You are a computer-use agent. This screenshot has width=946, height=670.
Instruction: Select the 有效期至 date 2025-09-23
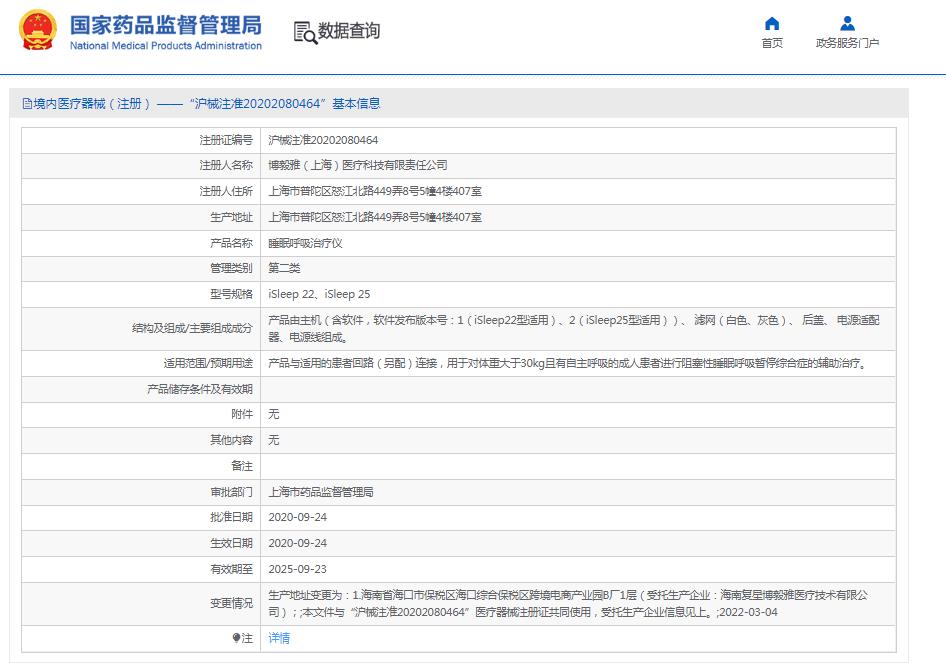300,567
